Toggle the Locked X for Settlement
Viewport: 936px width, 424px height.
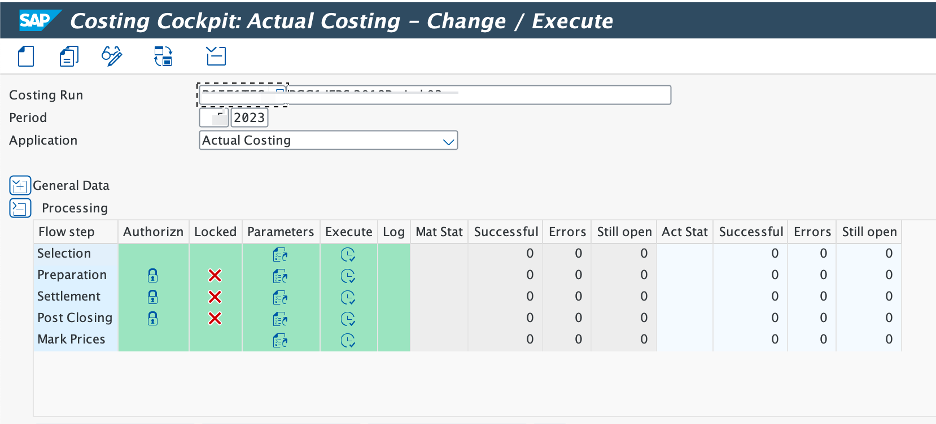tap(215, 297)
